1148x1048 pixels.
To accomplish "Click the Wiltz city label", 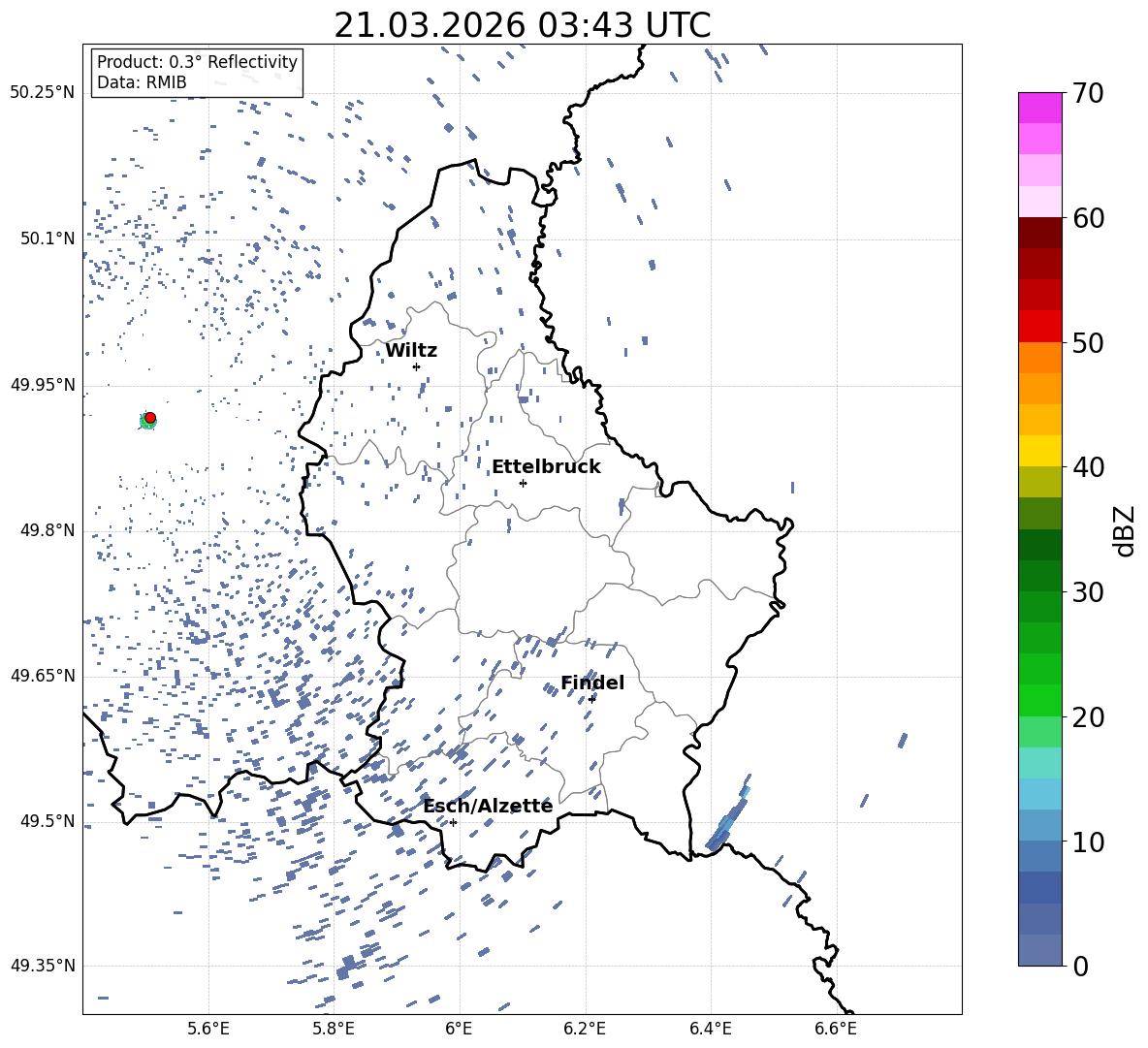I will (411, 351).
